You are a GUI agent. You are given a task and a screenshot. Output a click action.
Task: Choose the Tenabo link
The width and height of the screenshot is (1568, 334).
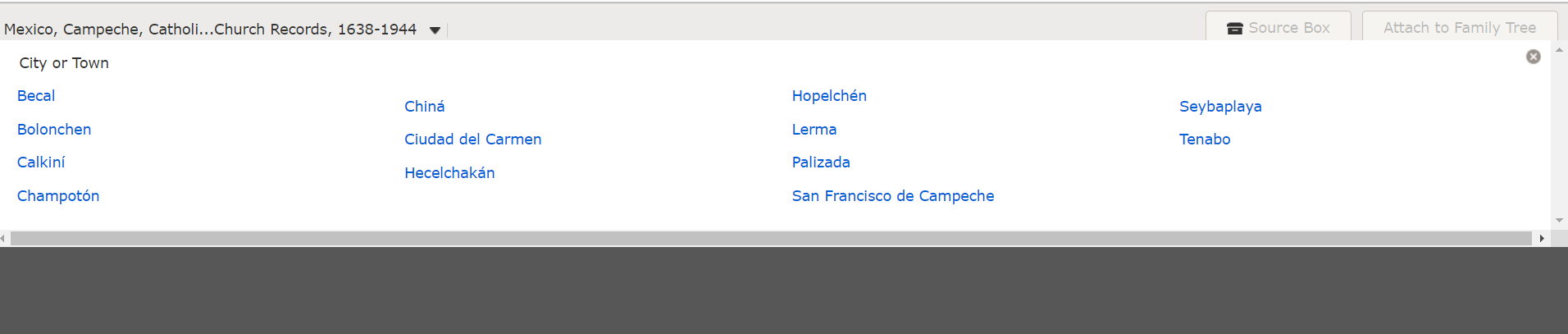[1205, 140]
